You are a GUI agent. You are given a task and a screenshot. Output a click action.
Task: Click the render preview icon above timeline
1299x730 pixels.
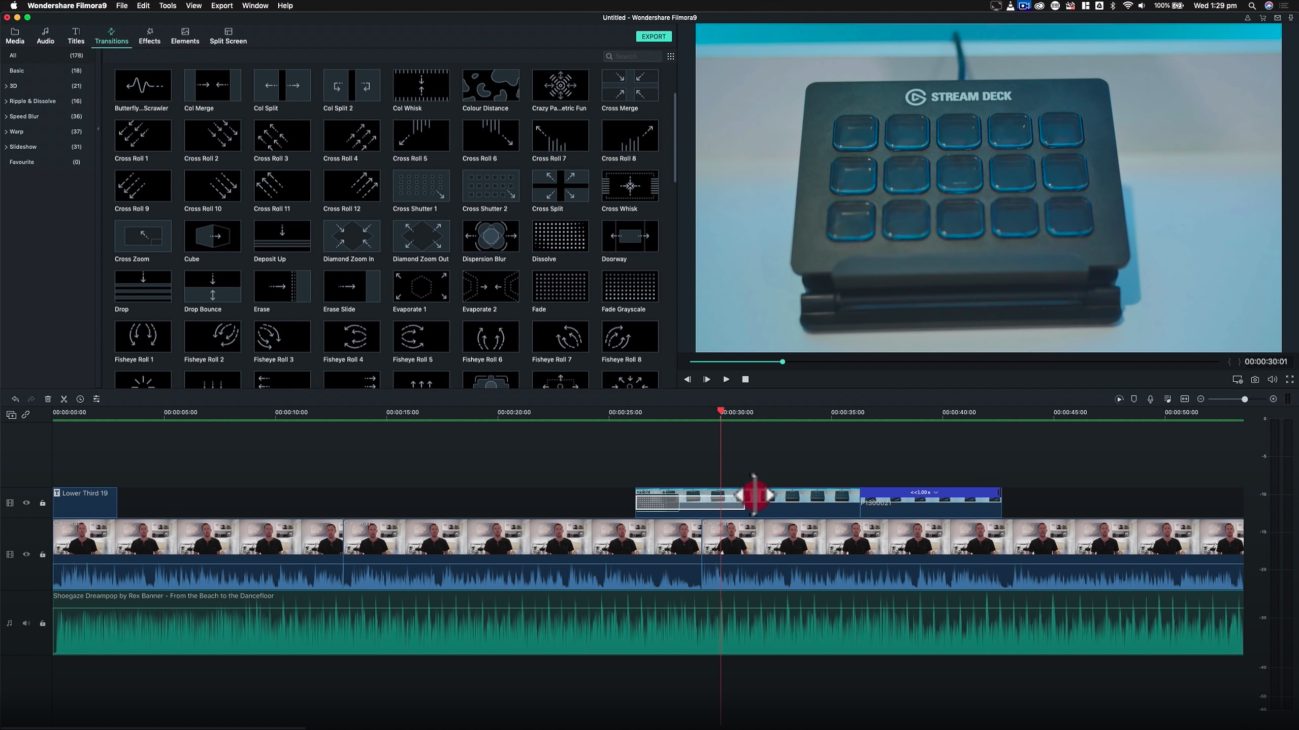pyautogui.click(x=1119, y=399)
